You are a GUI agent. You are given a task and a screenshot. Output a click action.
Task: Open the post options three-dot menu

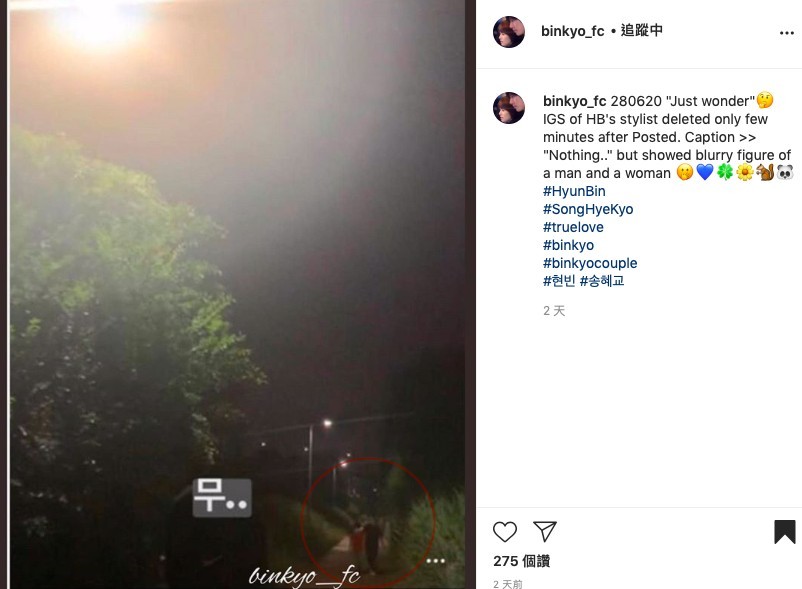point(787,33)
